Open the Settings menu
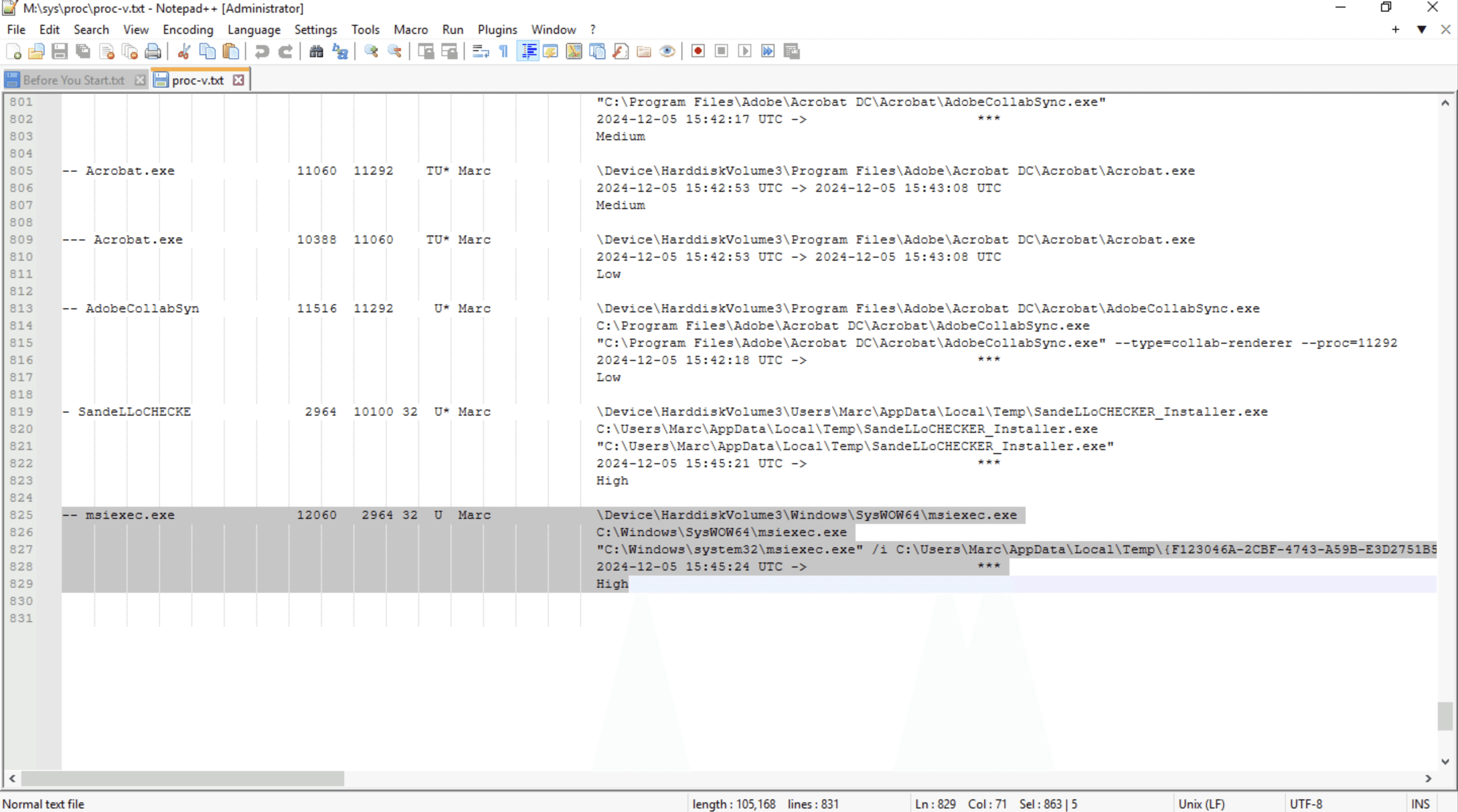Image resolution: width=1458 pixels, height=812 pixels. (315, 29)
